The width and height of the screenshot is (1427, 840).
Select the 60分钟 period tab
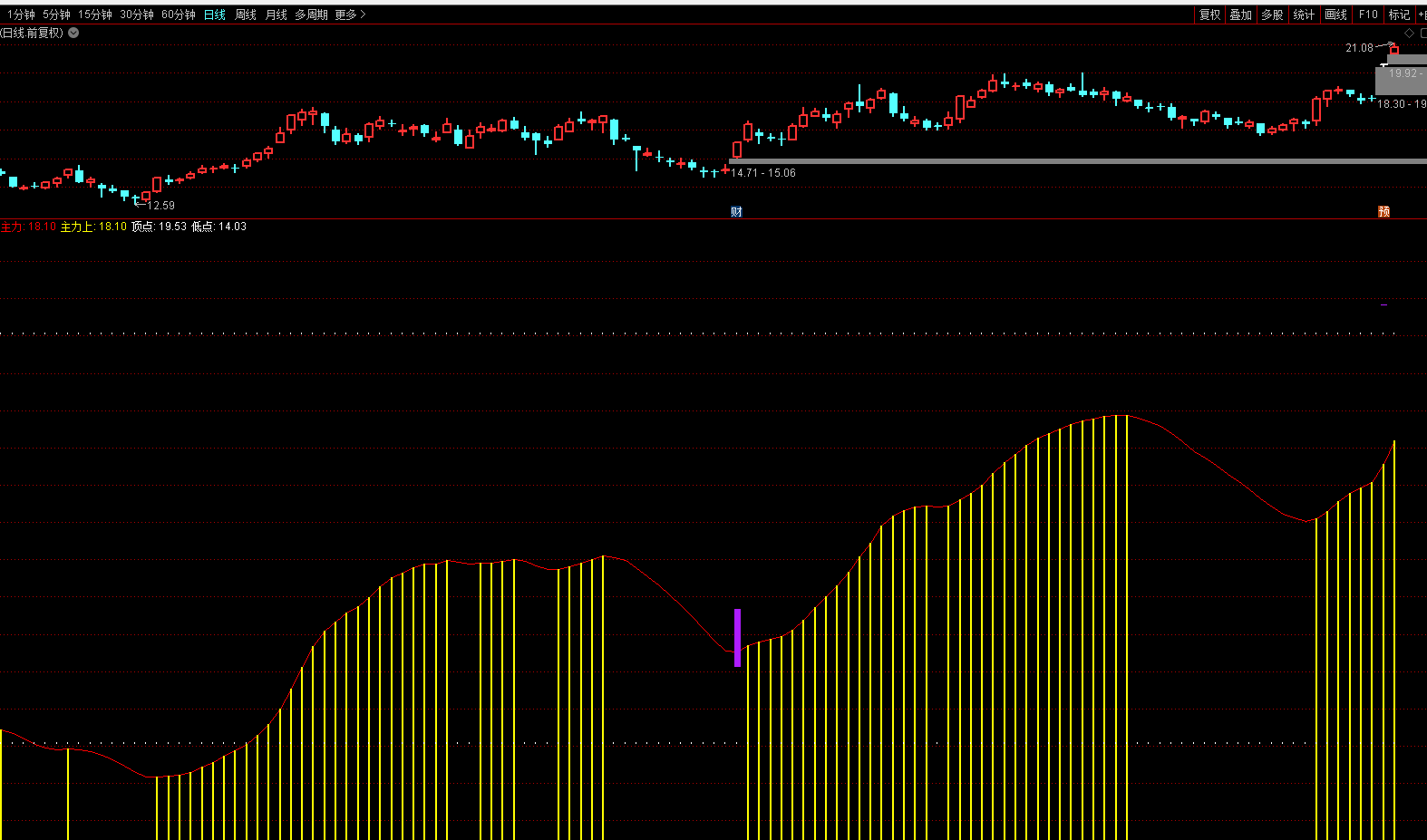click(x=178, y=14)
